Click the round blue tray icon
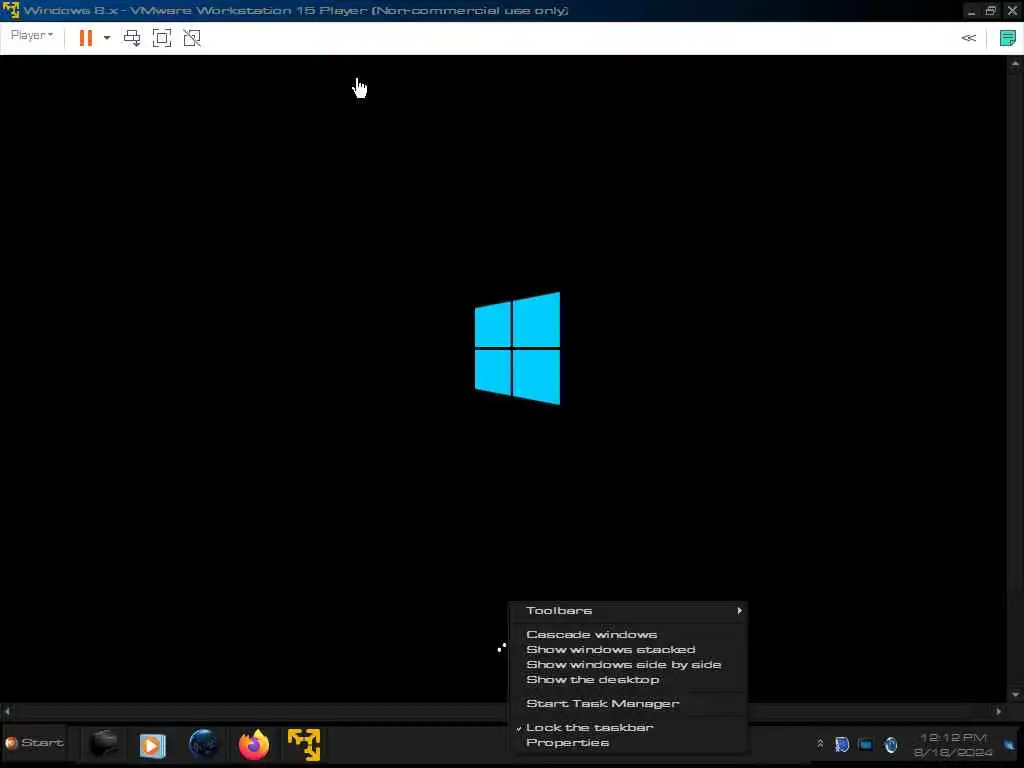1024x768 pixels. [891, 744]
